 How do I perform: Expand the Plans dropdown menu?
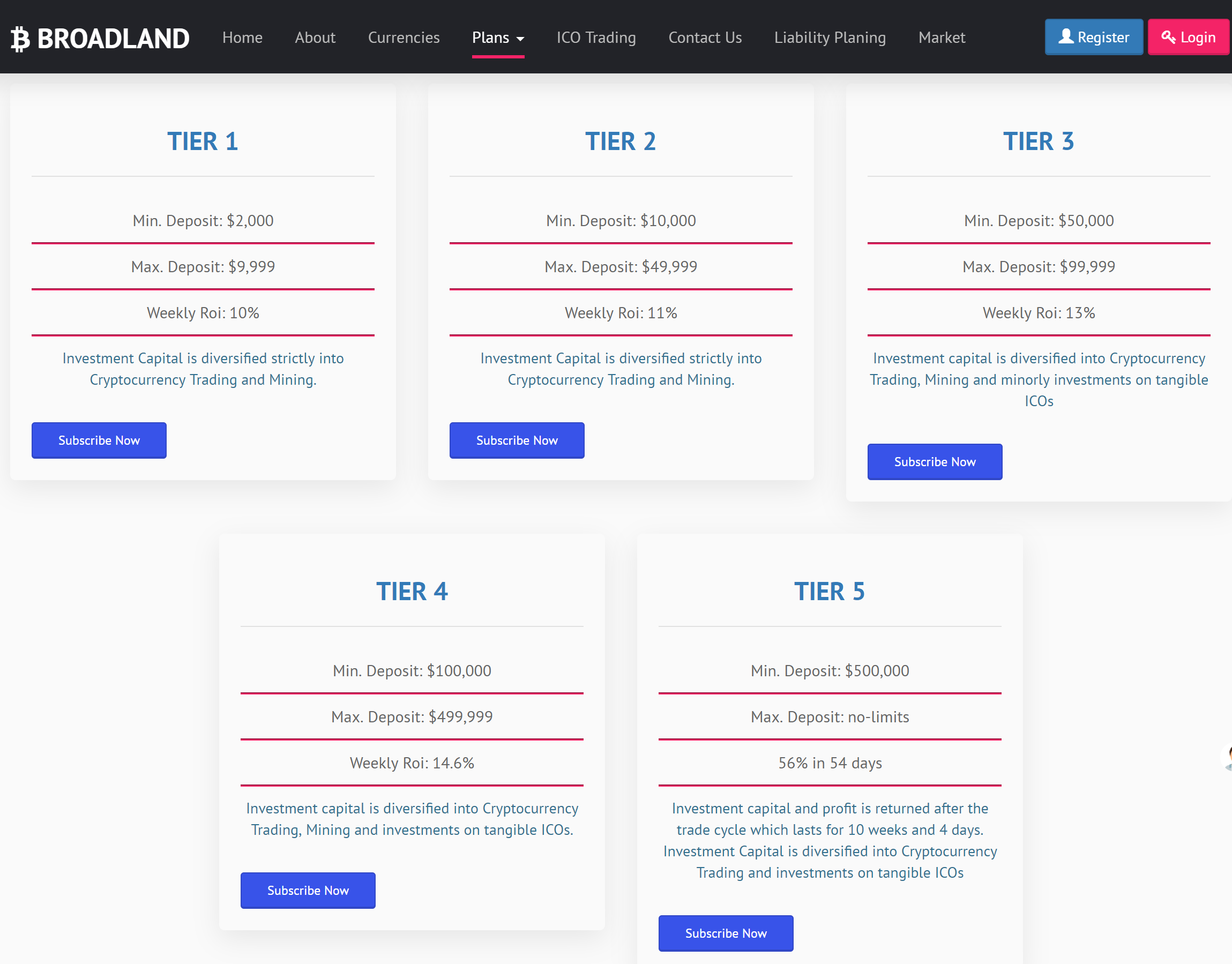498,37
